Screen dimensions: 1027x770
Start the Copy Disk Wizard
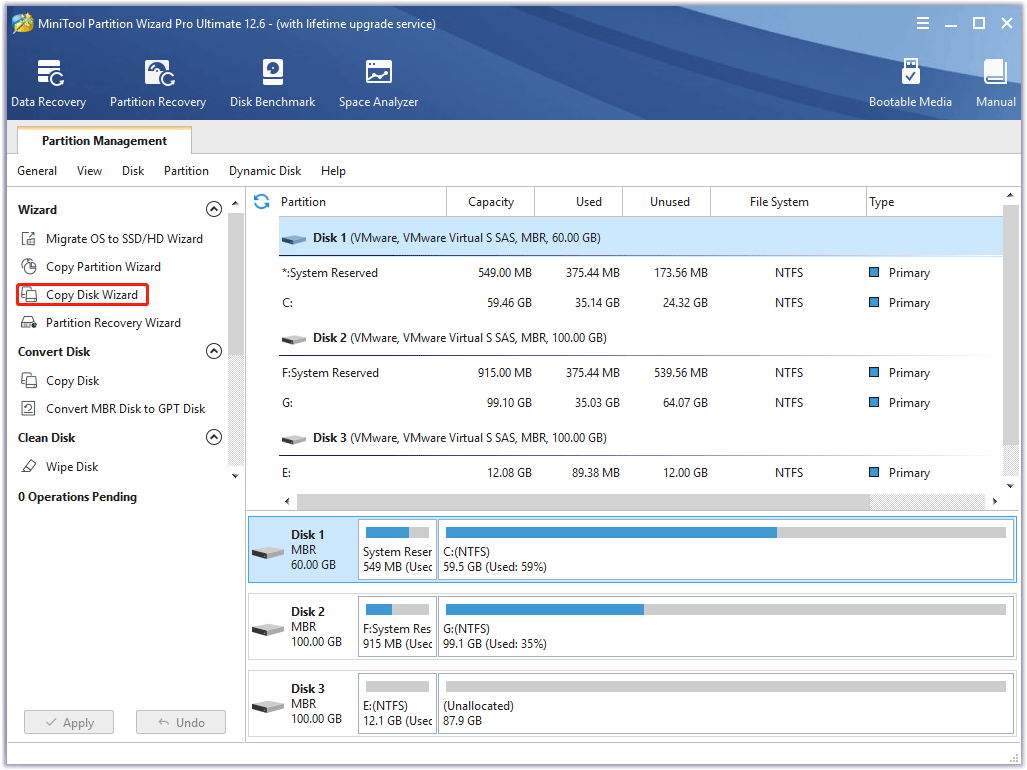[x=91, y=295]
